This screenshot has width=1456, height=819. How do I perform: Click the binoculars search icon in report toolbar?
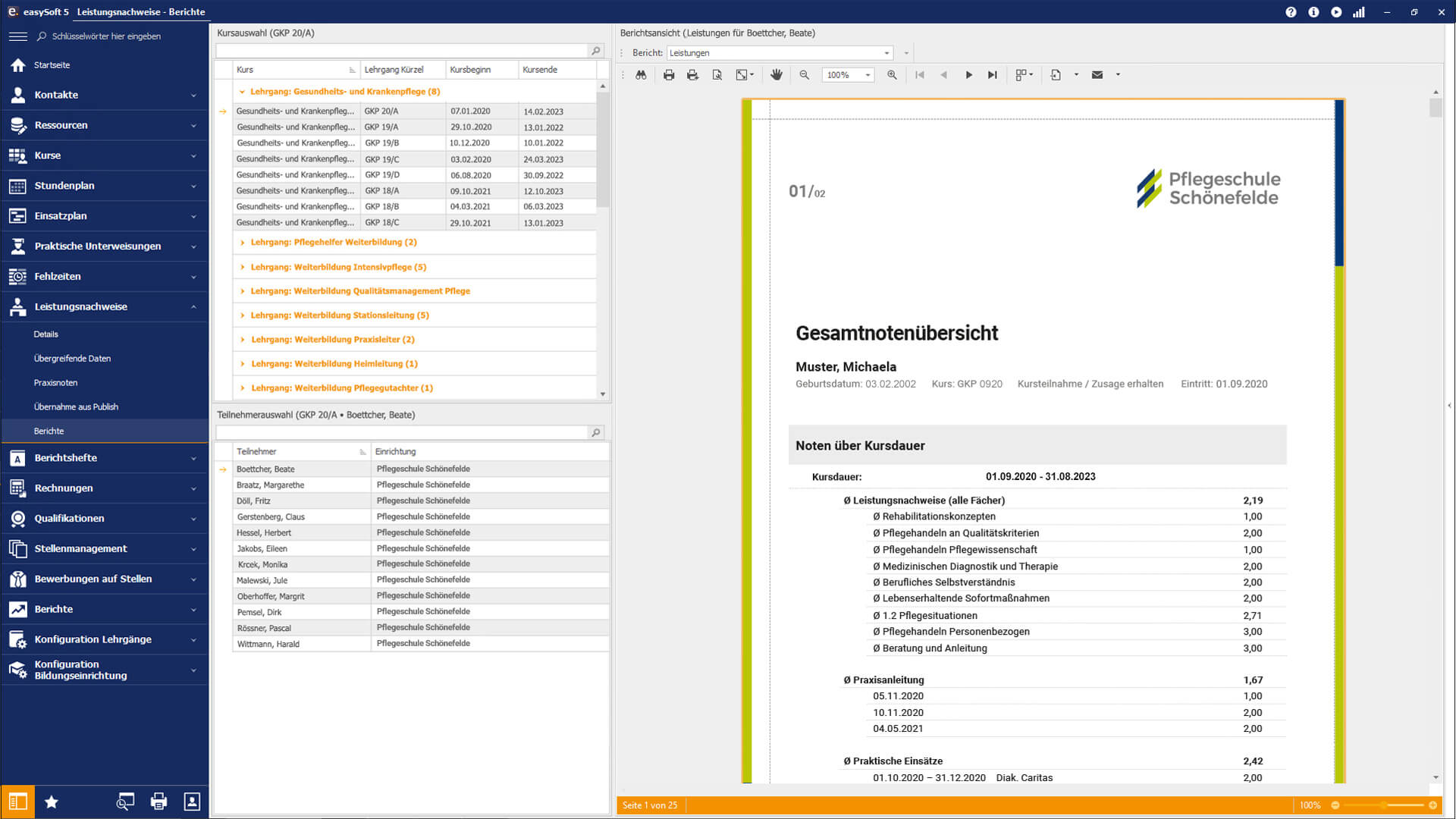coord(641,75)
